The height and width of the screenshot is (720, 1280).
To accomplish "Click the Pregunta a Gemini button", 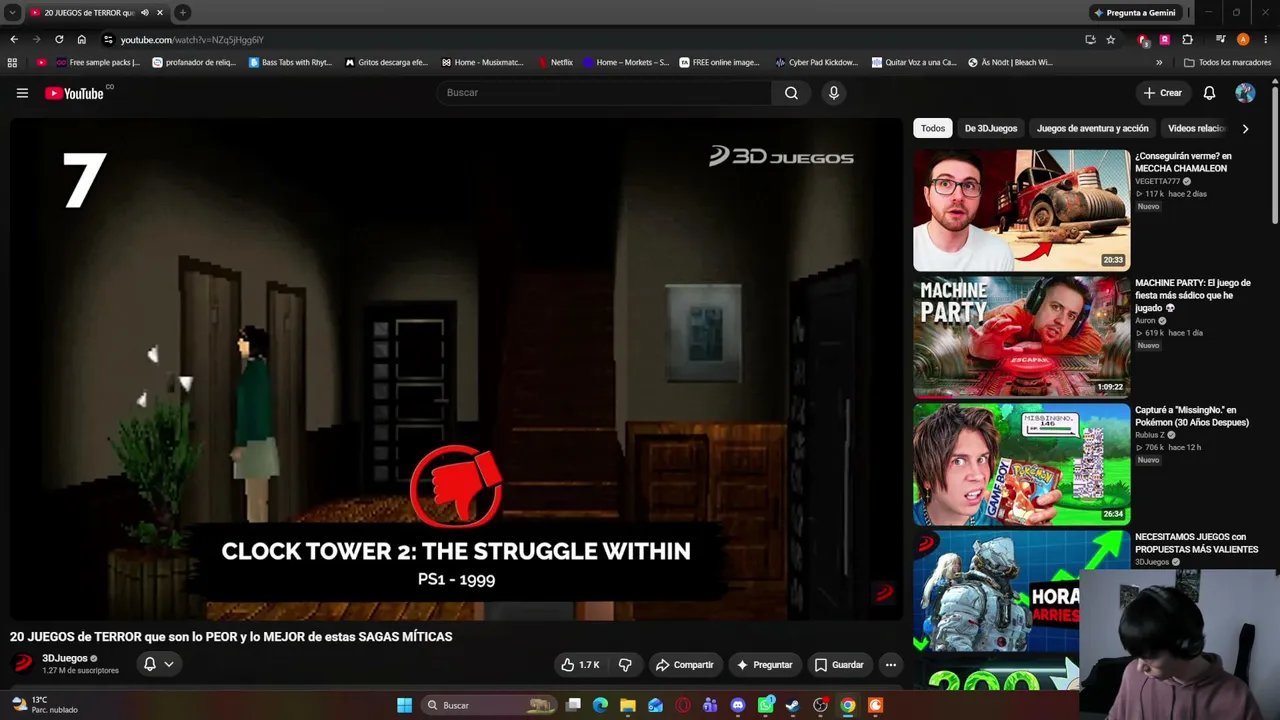I will (1135, 13).
